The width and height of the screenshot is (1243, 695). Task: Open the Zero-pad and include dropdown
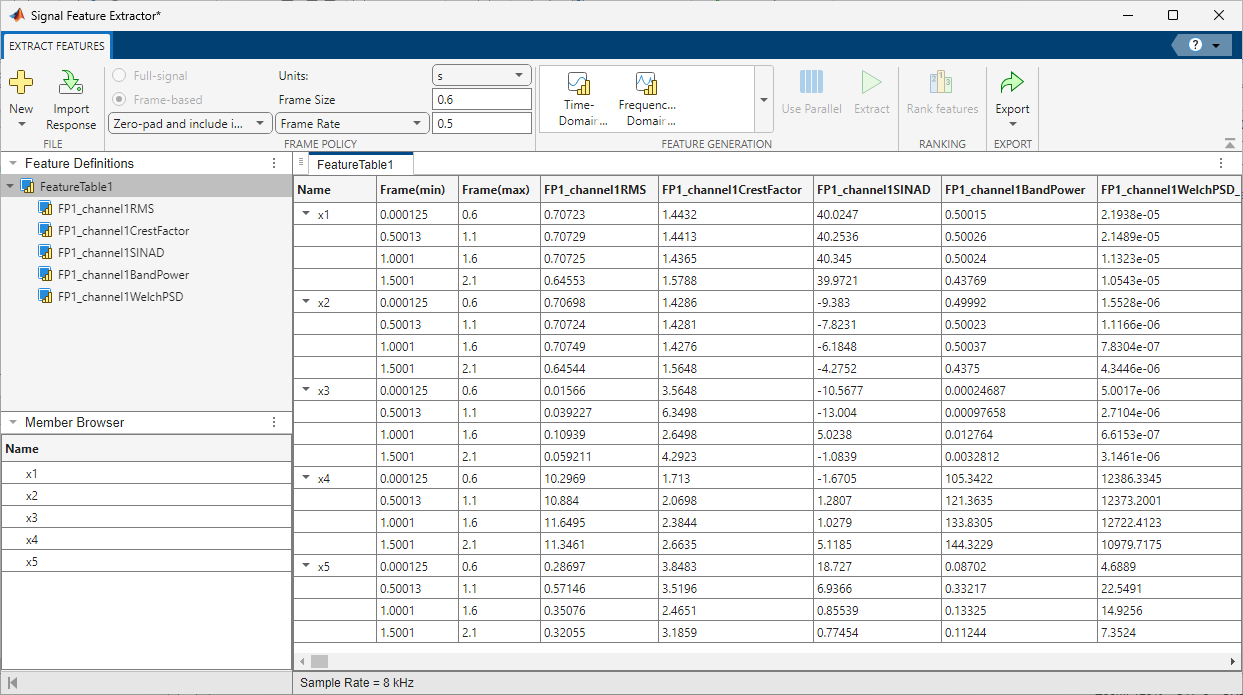[189, 124]
